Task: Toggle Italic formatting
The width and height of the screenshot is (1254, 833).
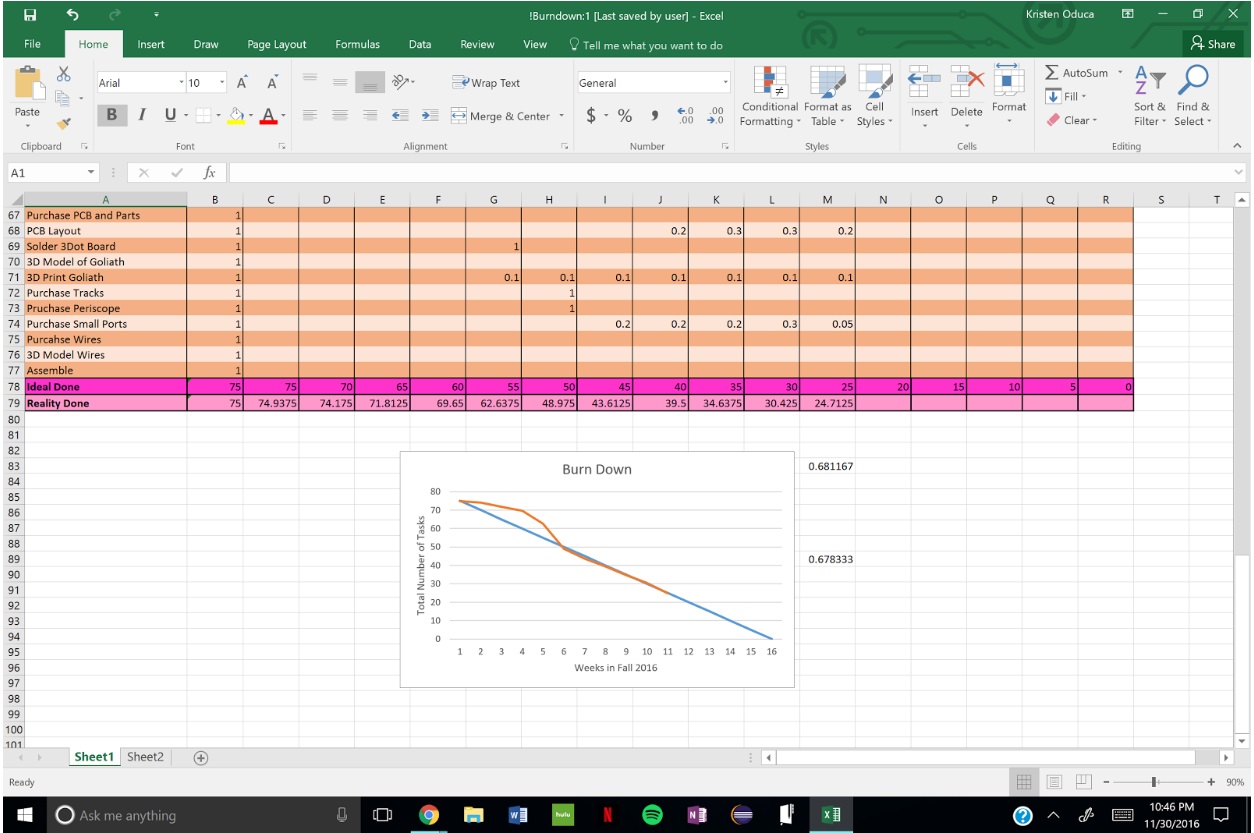Action: coord(142,116)
